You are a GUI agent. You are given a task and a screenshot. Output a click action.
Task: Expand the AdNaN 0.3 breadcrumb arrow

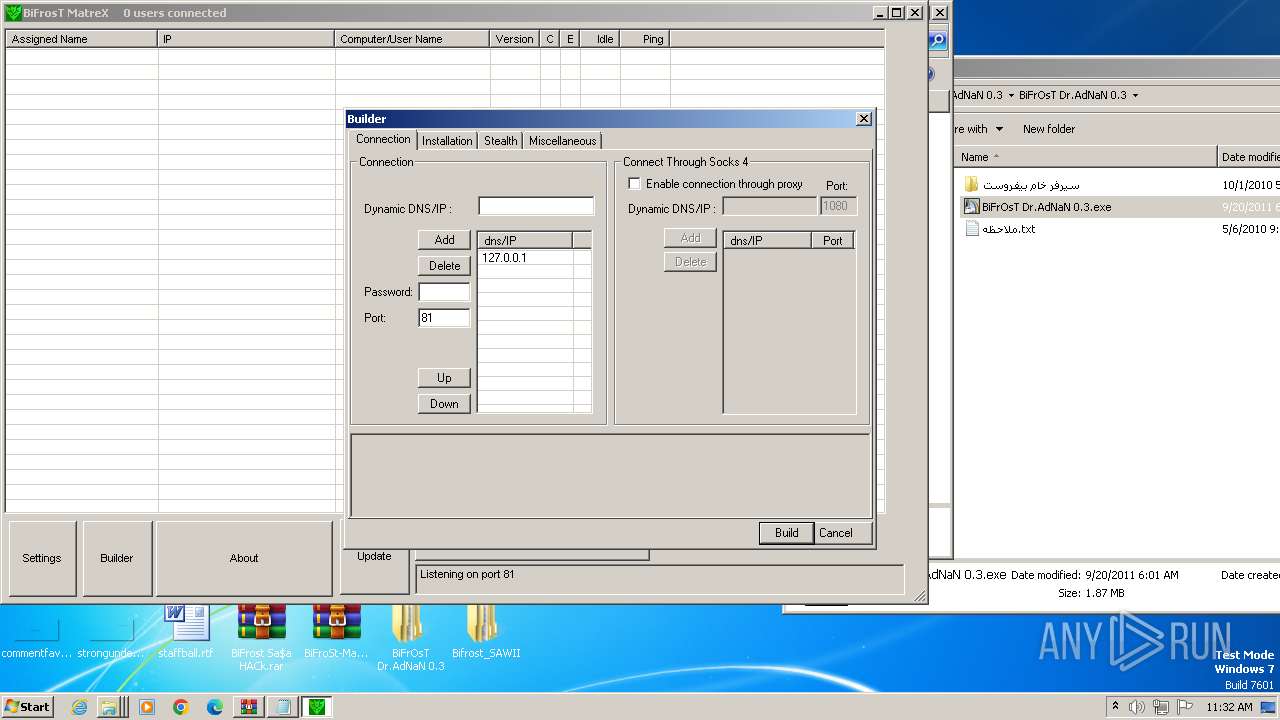coord(1010,95)
